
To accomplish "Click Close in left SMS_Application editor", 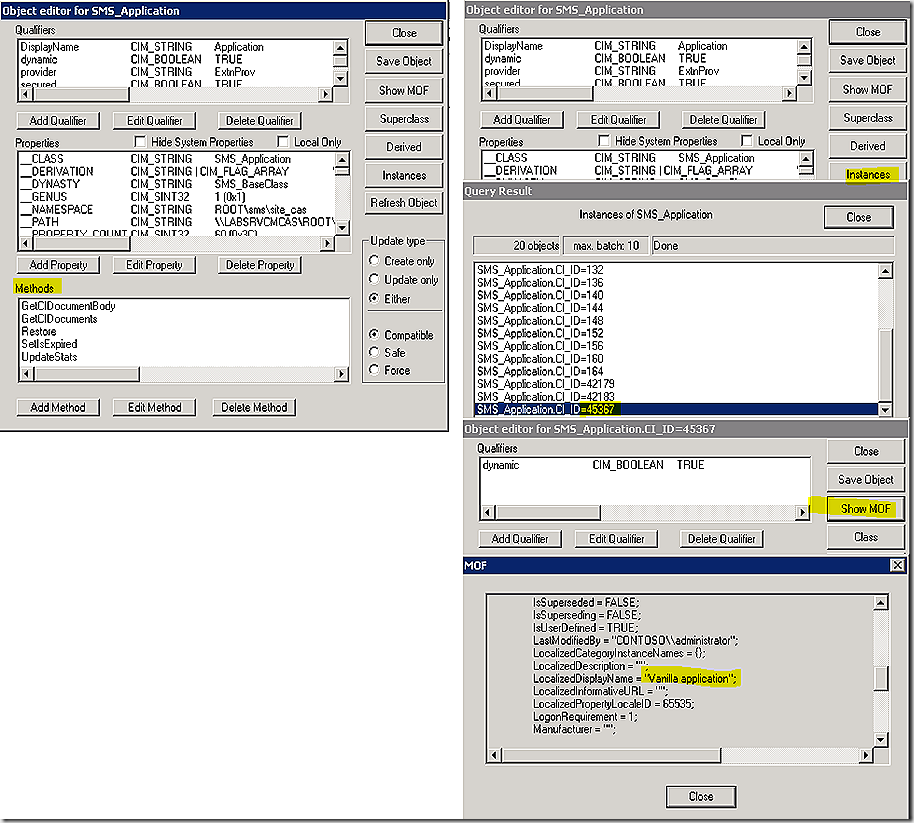I will point(403,33).
